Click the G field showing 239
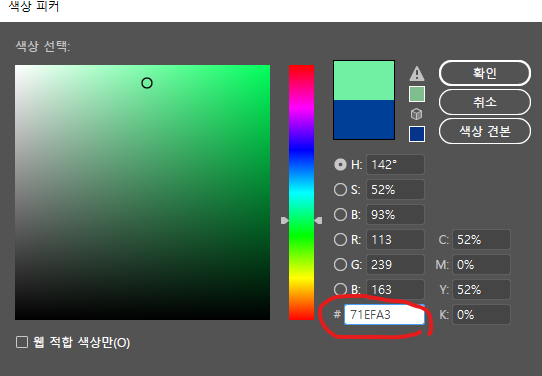Image resolution: width=542 pixels, height=376 pixels. (395, 264)
